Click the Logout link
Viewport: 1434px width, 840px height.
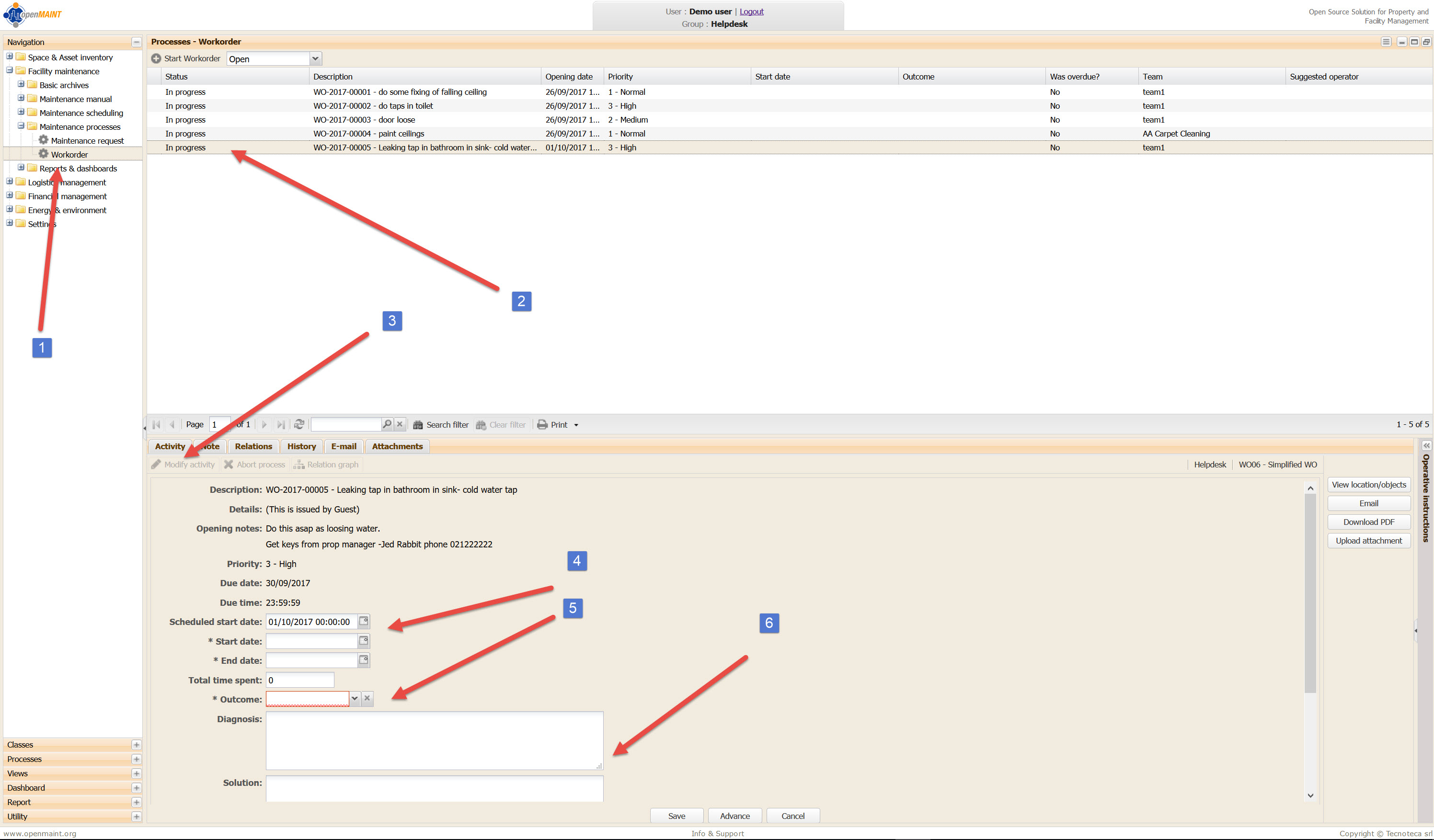751,11
